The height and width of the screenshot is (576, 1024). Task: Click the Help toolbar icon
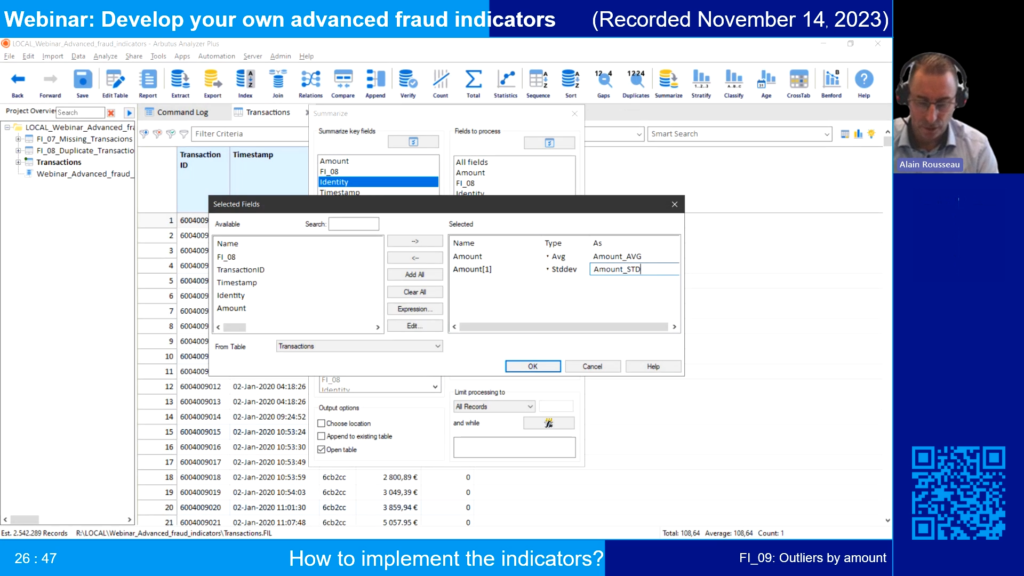pyautogui.click(x=863, y=84)
